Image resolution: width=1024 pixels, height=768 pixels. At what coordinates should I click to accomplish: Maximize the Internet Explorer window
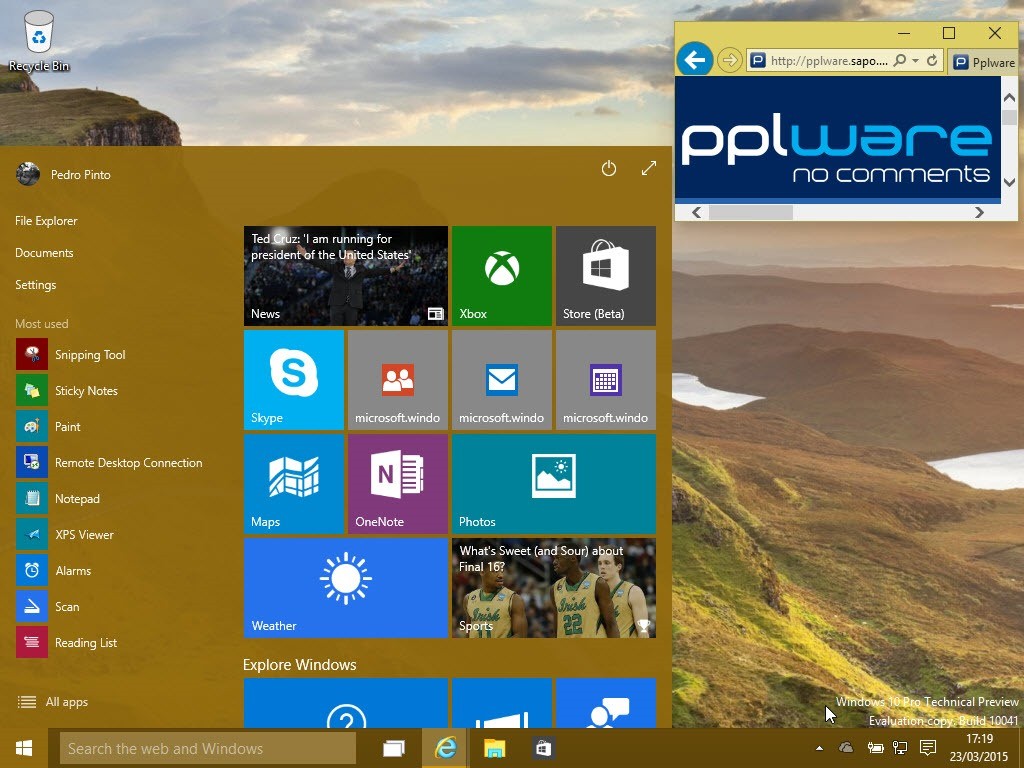[x=949, y=33]
